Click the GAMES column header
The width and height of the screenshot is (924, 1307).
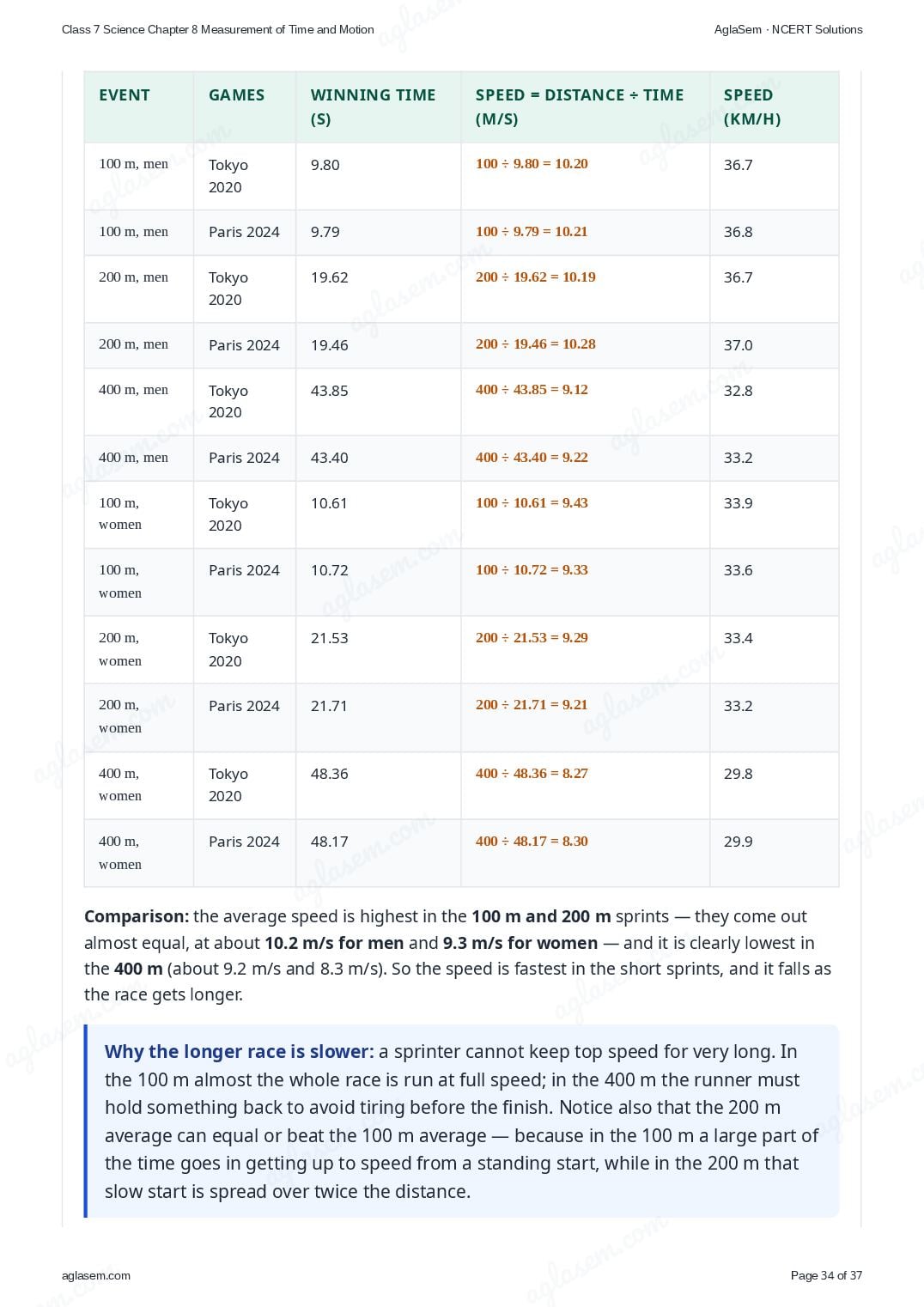[236, 95]
